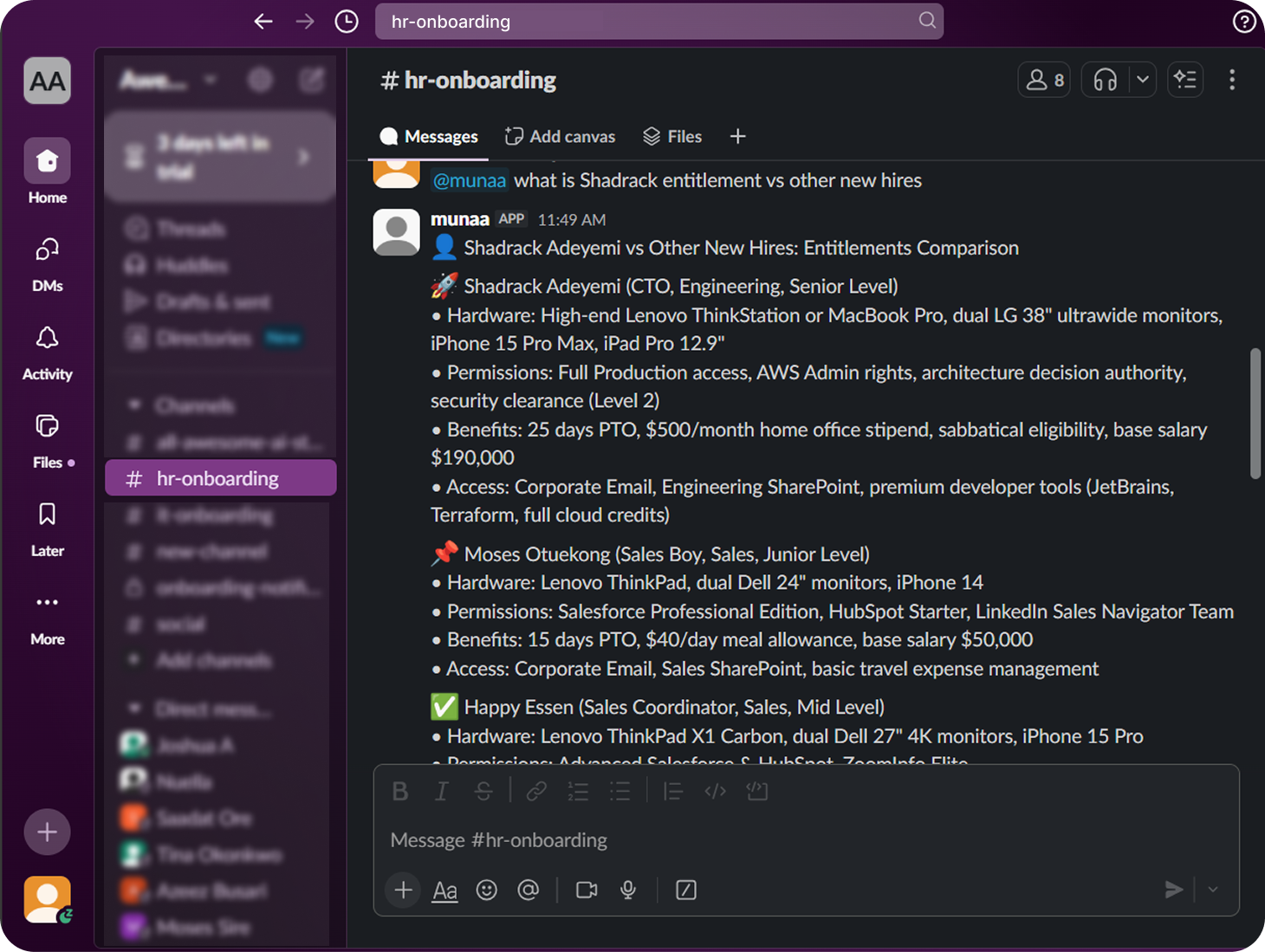Click the AA workspace icon
The width and height of the screenshot is (1265, 952).
48,81
